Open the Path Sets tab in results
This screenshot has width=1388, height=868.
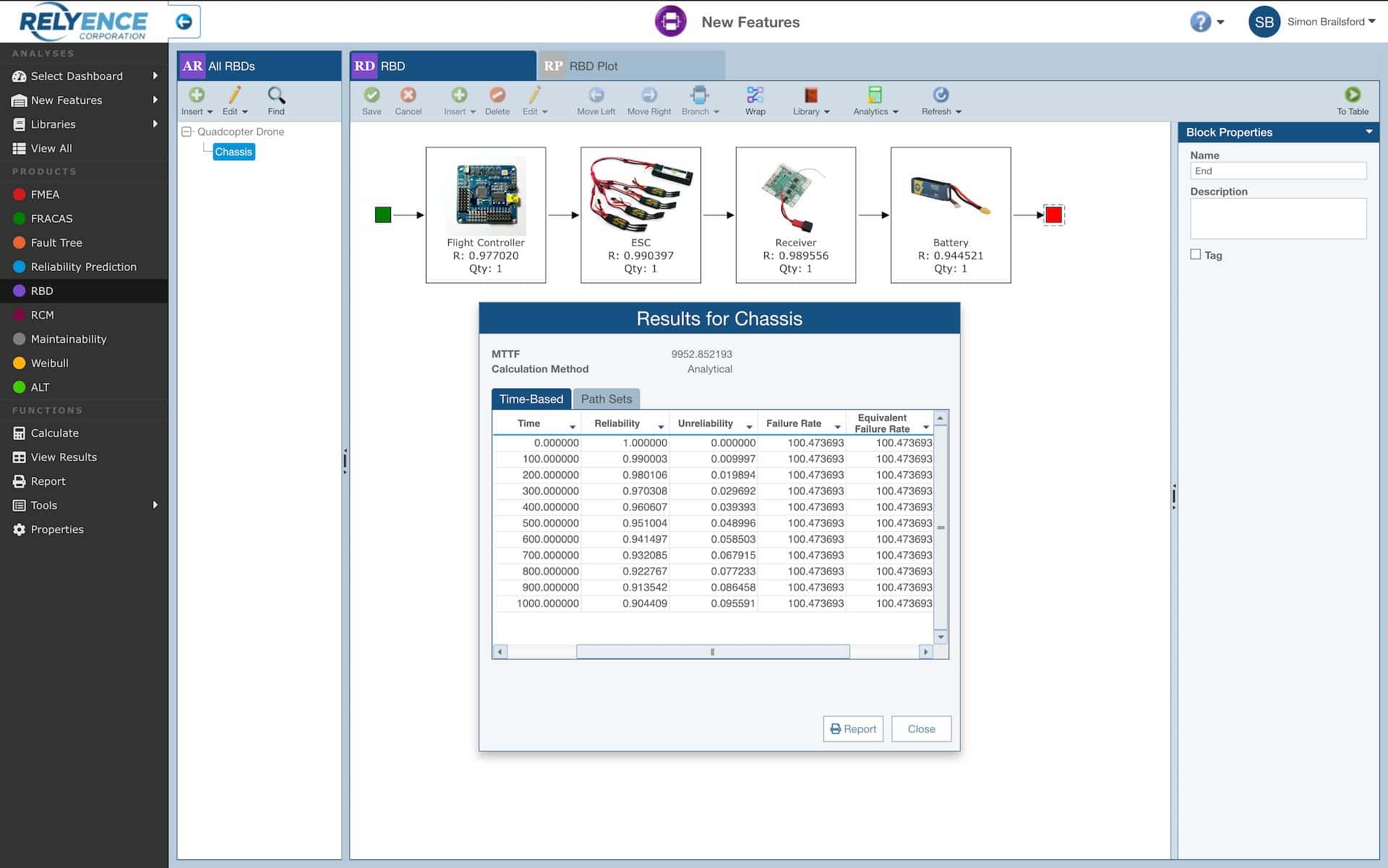pyautogui.click(x=607, y=398)
